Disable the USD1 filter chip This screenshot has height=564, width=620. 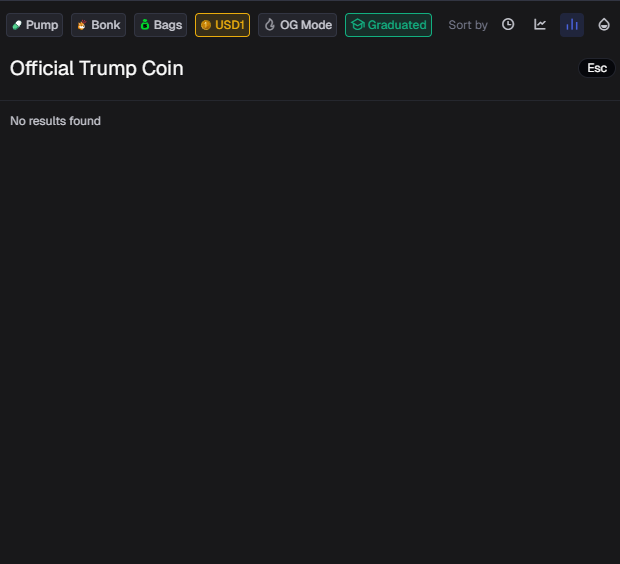223,25
